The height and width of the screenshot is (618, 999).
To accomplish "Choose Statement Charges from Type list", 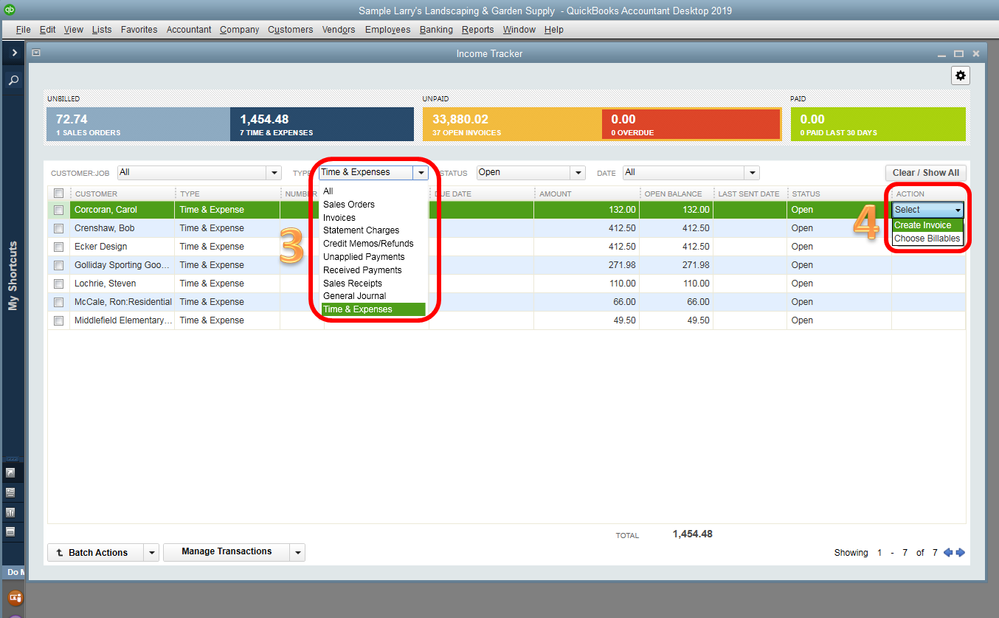I will 361,231.
